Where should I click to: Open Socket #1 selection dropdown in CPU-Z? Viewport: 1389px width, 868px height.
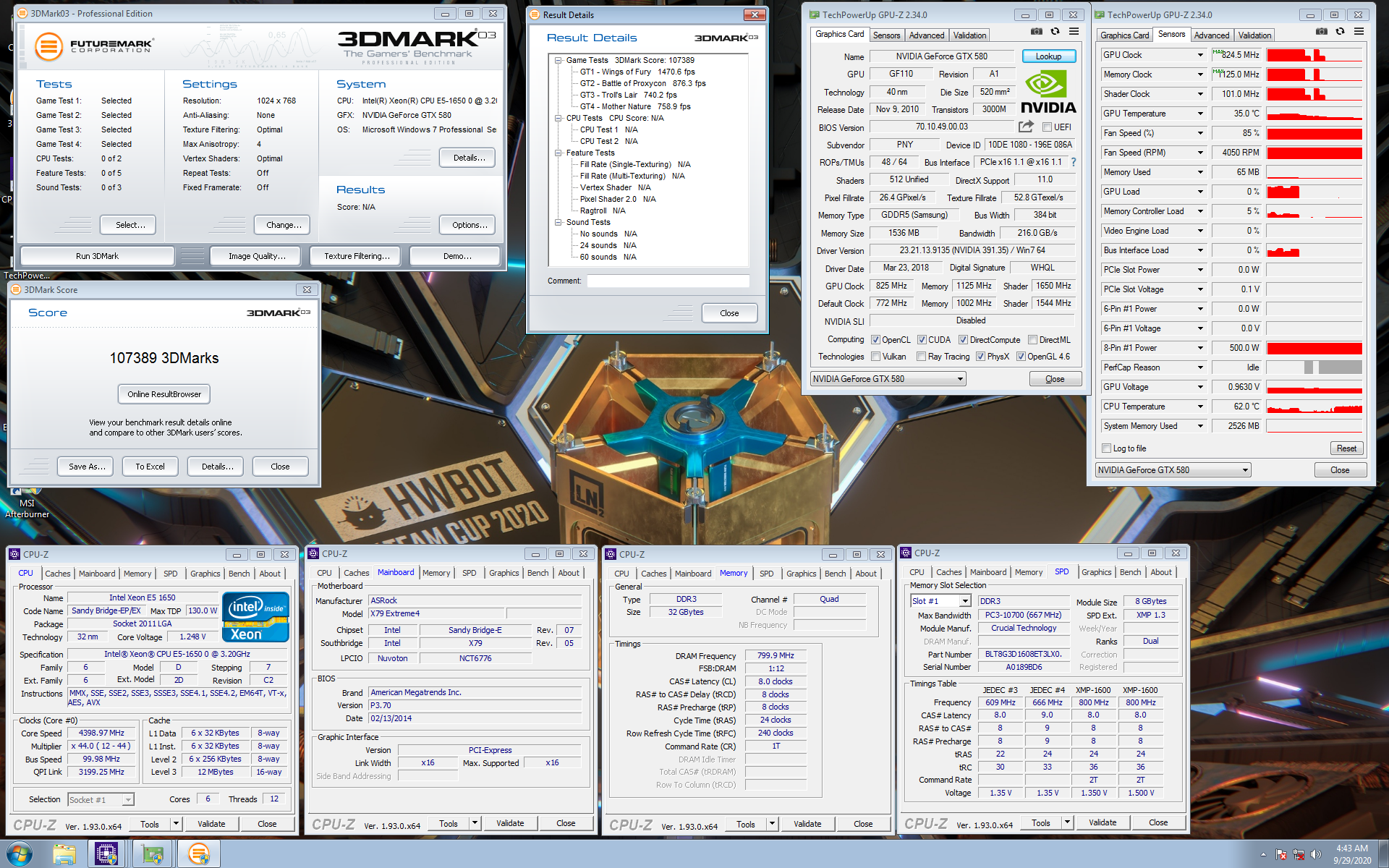click(x=128, y=800)
